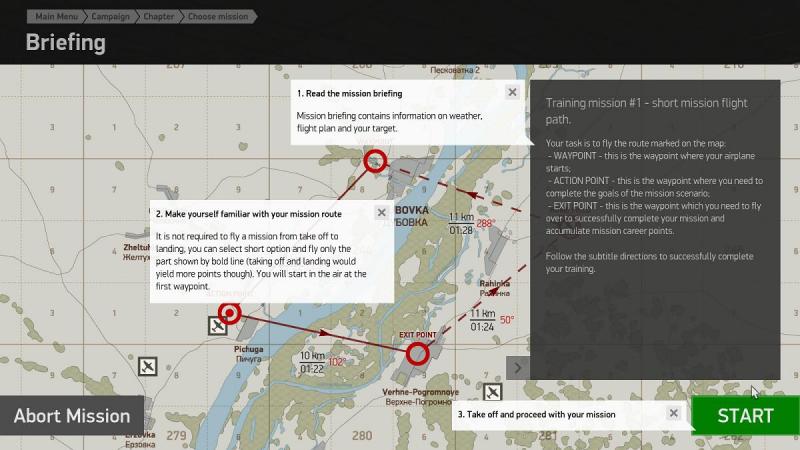Close the 'Take off and proceed' hint
Viewport: 800px width, 450px height.
pos(673,413)
